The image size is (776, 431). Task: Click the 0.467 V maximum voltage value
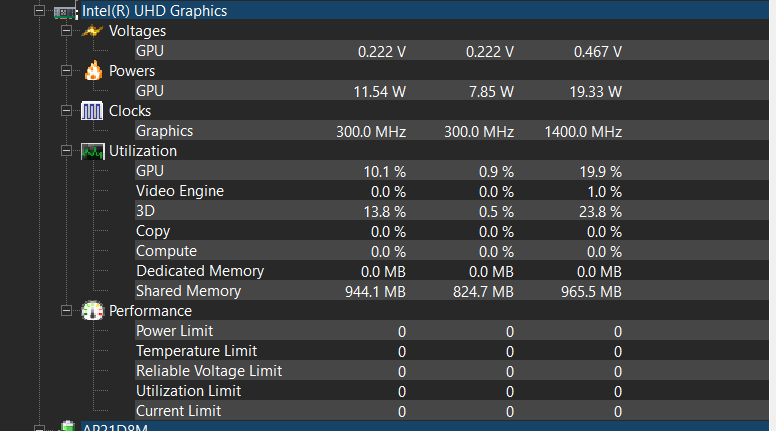click(597, 51)
